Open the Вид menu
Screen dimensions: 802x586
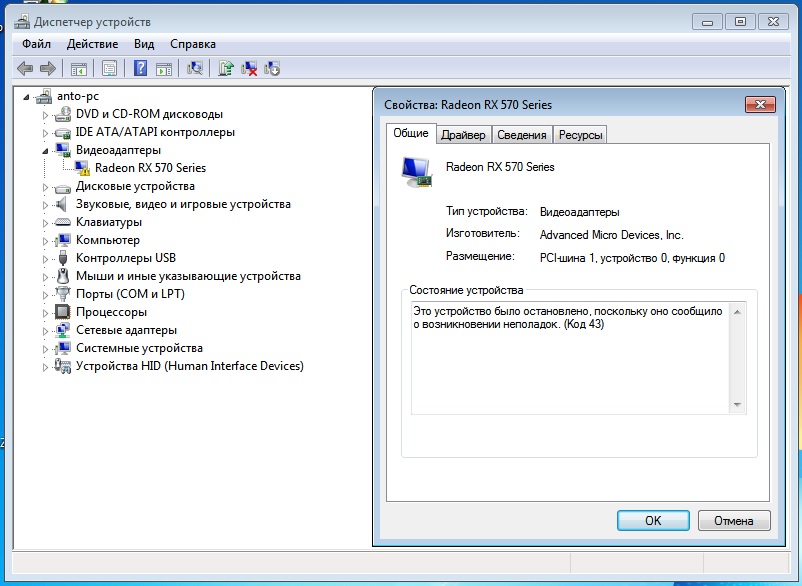(144, 44)
